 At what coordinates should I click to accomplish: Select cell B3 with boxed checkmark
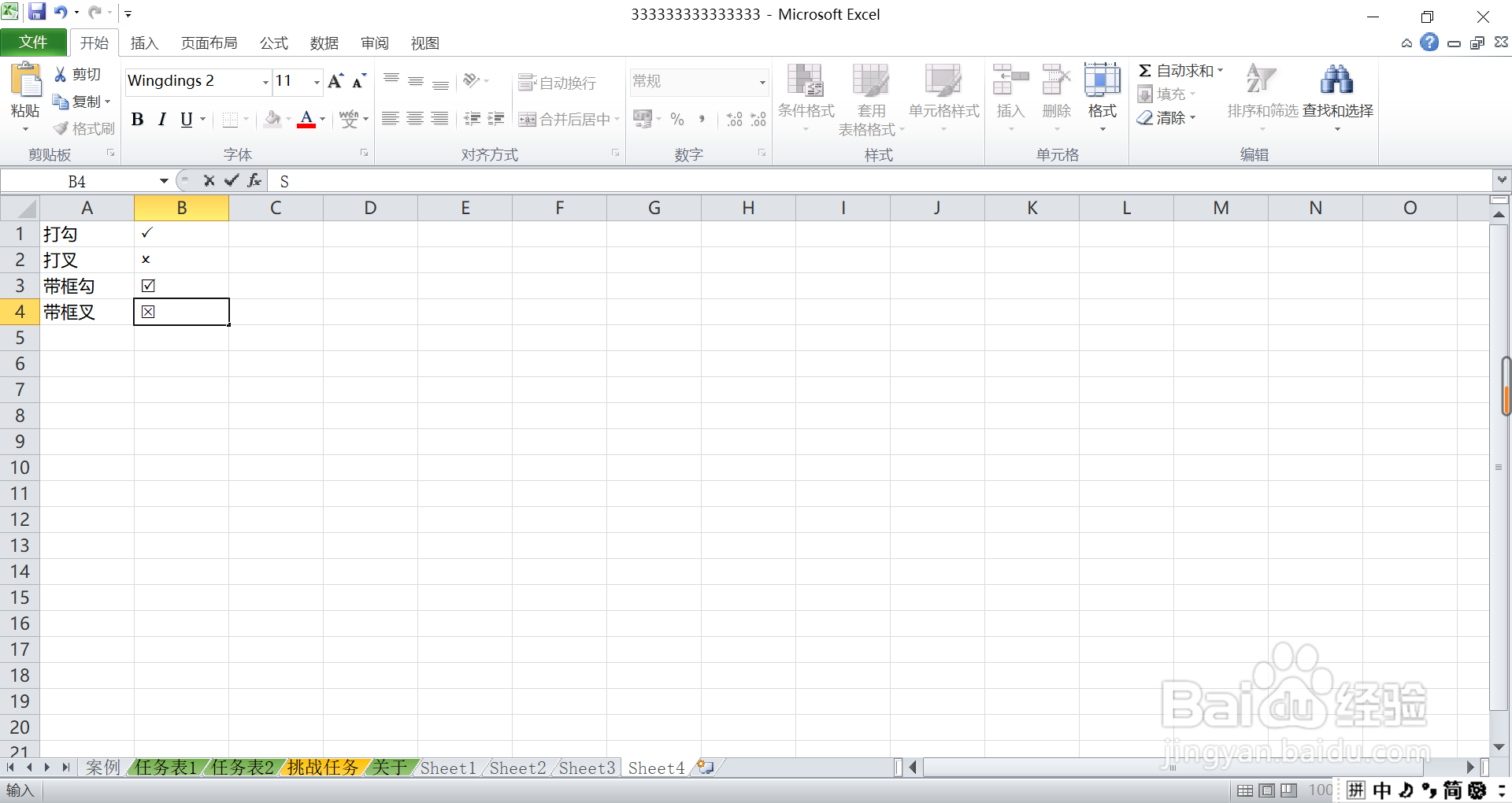click(181, 286)
